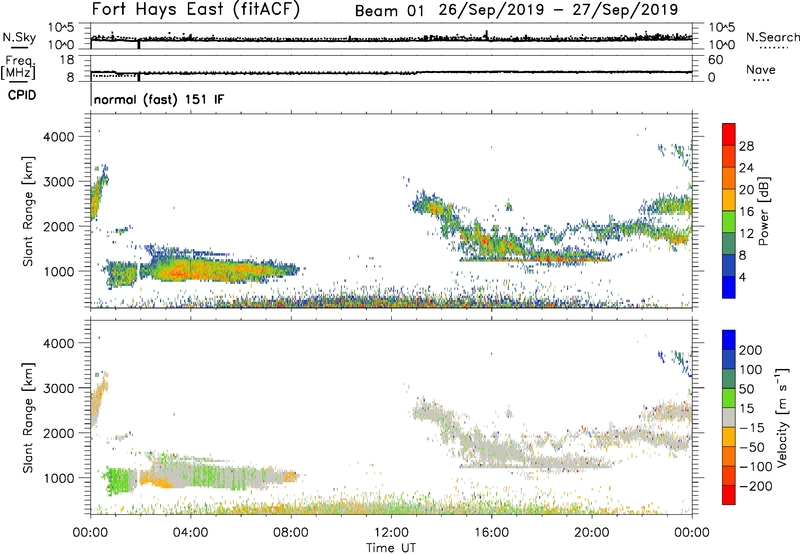The width and height of the screenshot is (800, 554).
Task: Click the 'N.Search' legend label
Action: point(772,37)
